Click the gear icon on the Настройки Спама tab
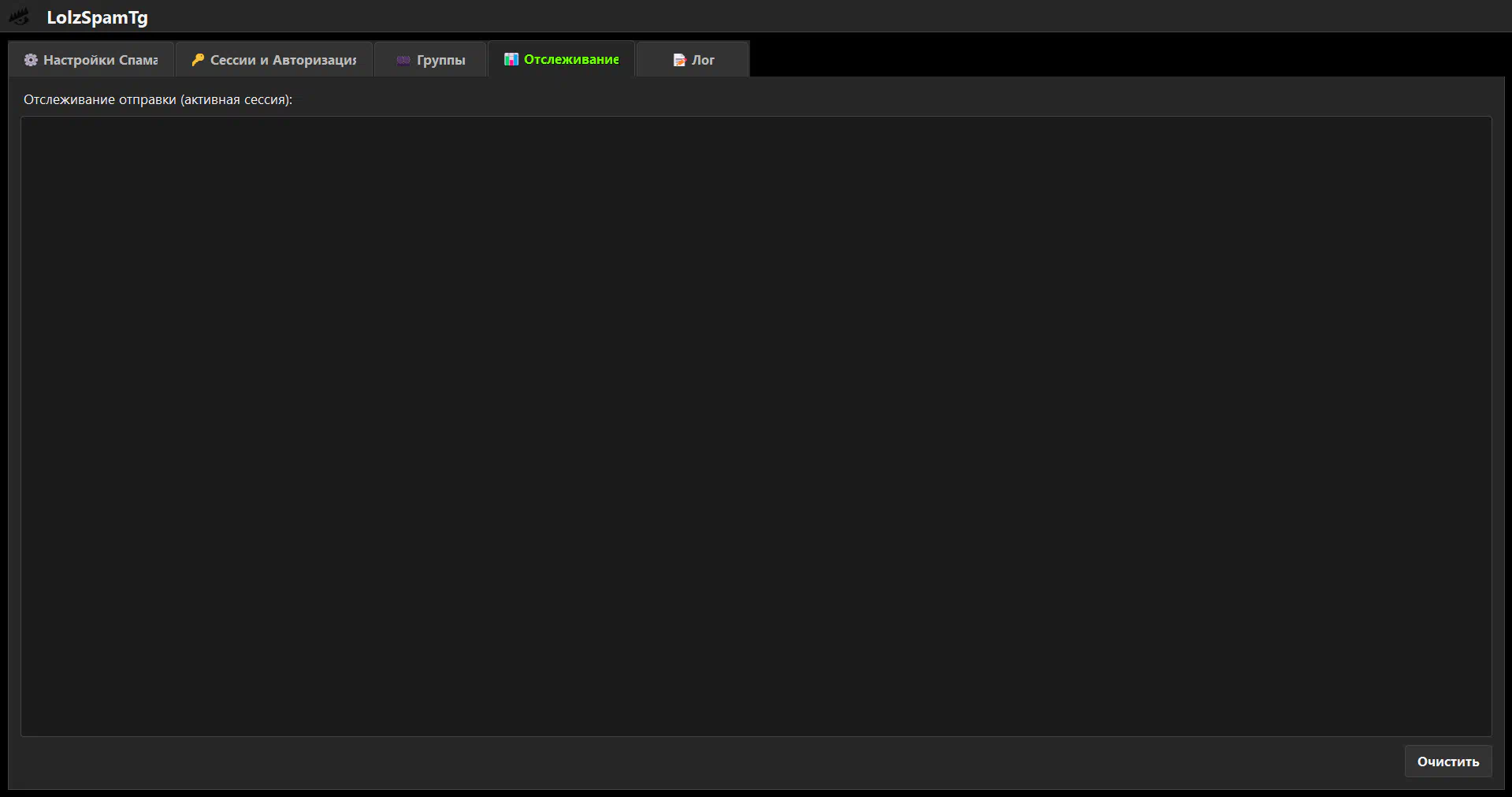Screen dimensions: 1512x797 point(31,60)
